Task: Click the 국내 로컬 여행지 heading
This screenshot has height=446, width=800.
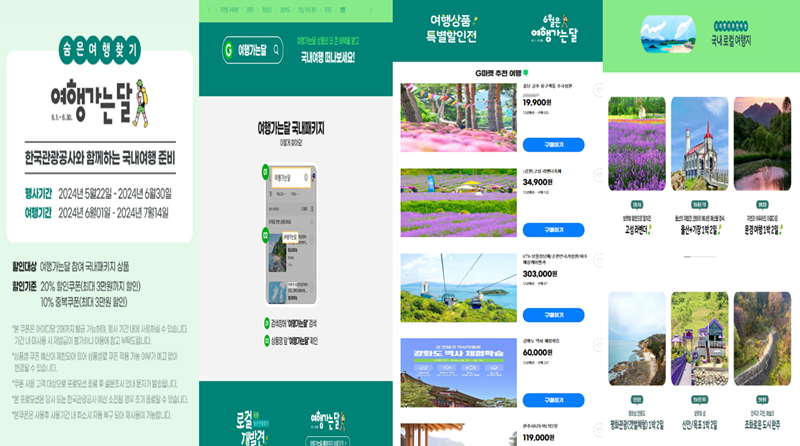Action: coord(731,40)
